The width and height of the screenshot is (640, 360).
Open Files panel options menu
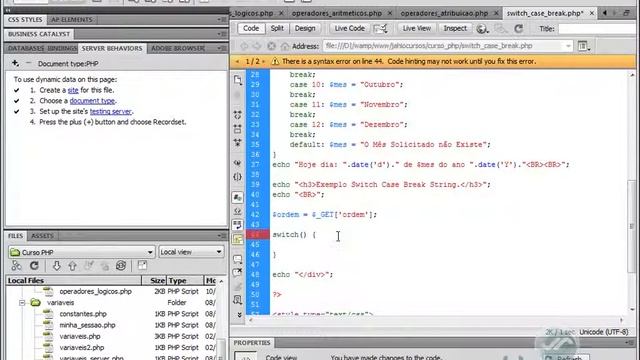[222, 236]
